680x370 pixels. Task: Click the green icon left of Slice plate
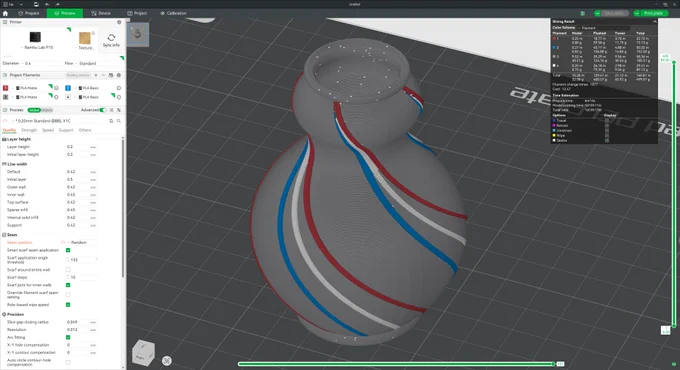(x=583, y=13)
